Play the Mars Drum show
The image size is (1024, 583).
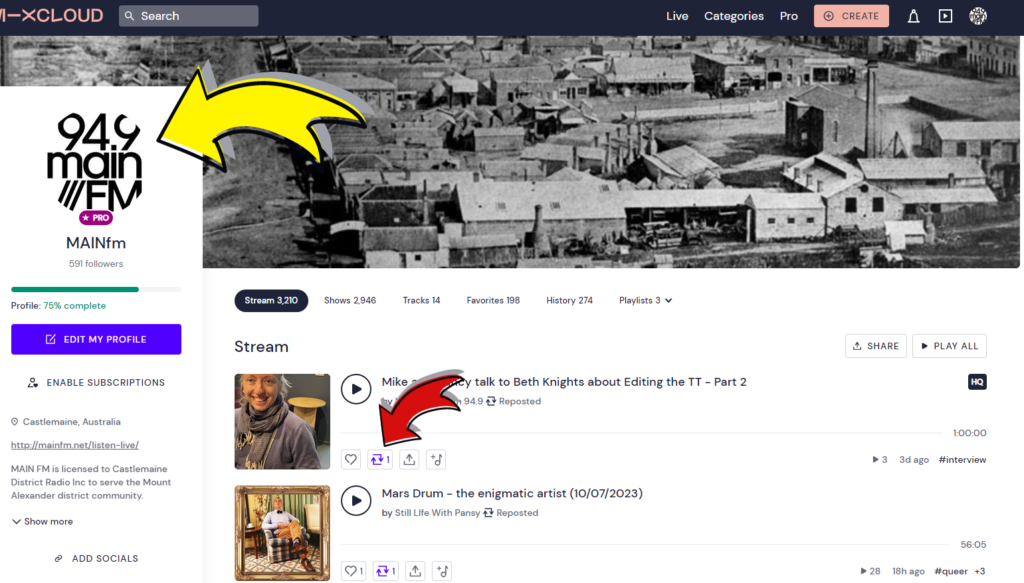356,500
